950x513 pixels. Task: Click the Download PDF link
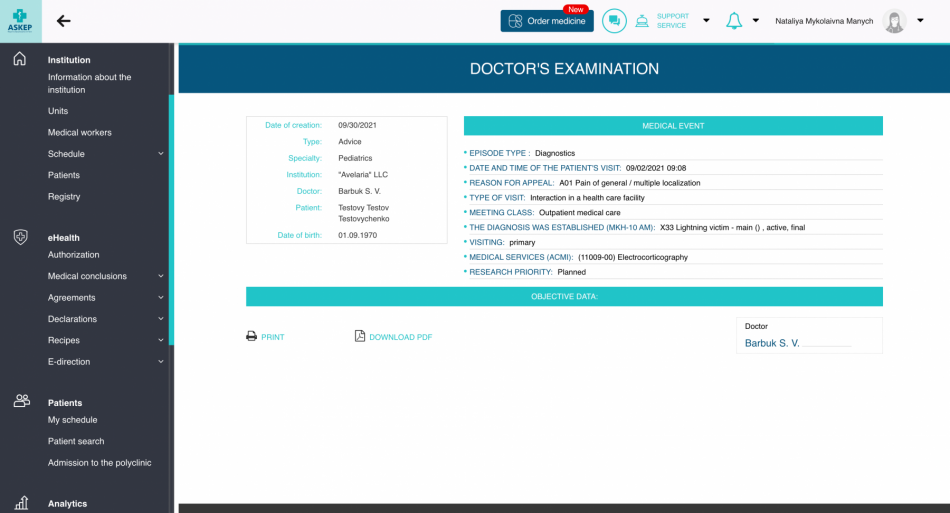click(393, 337)
